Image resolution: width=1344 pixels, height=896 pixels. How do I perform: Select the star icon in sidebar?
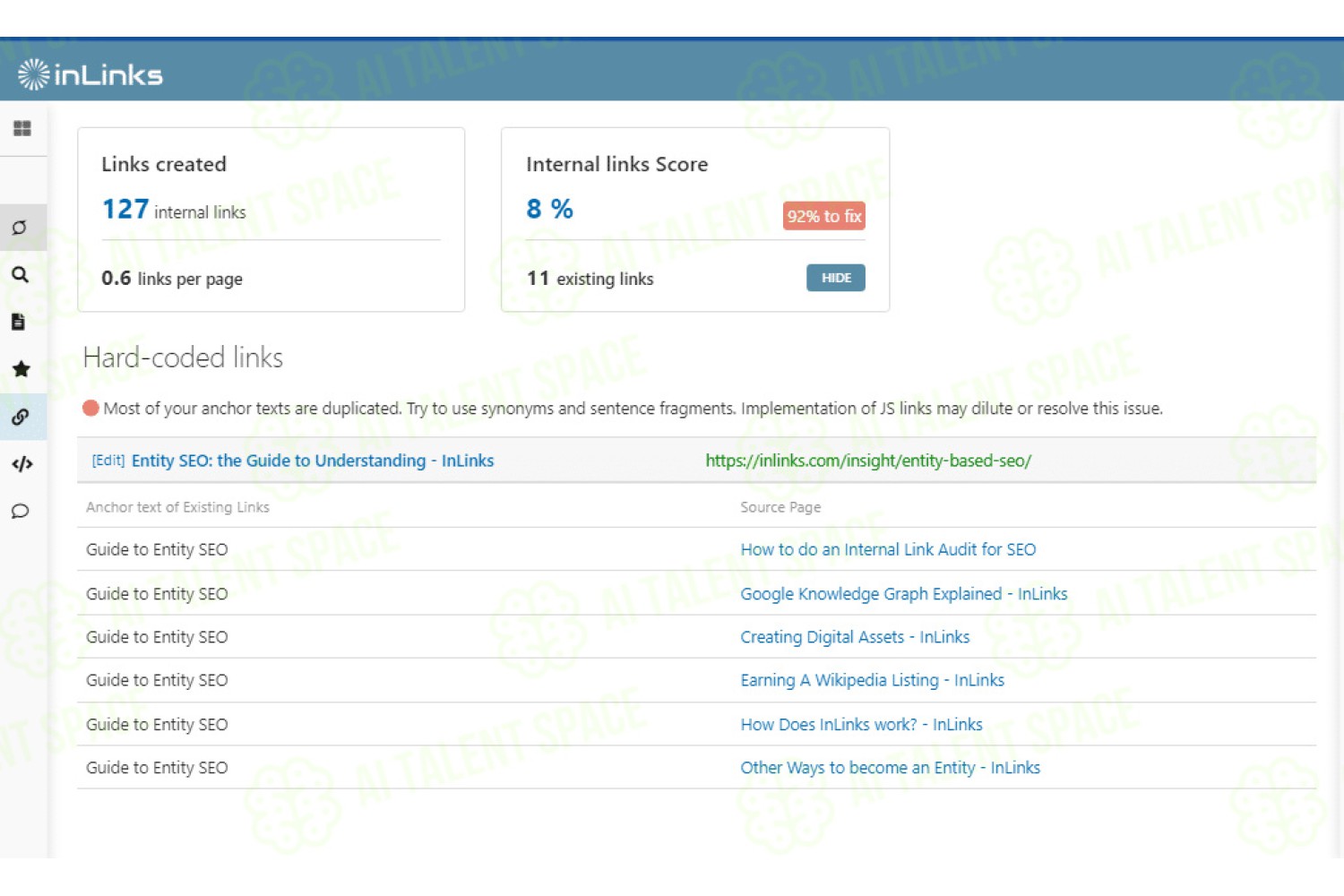point(22,369)
